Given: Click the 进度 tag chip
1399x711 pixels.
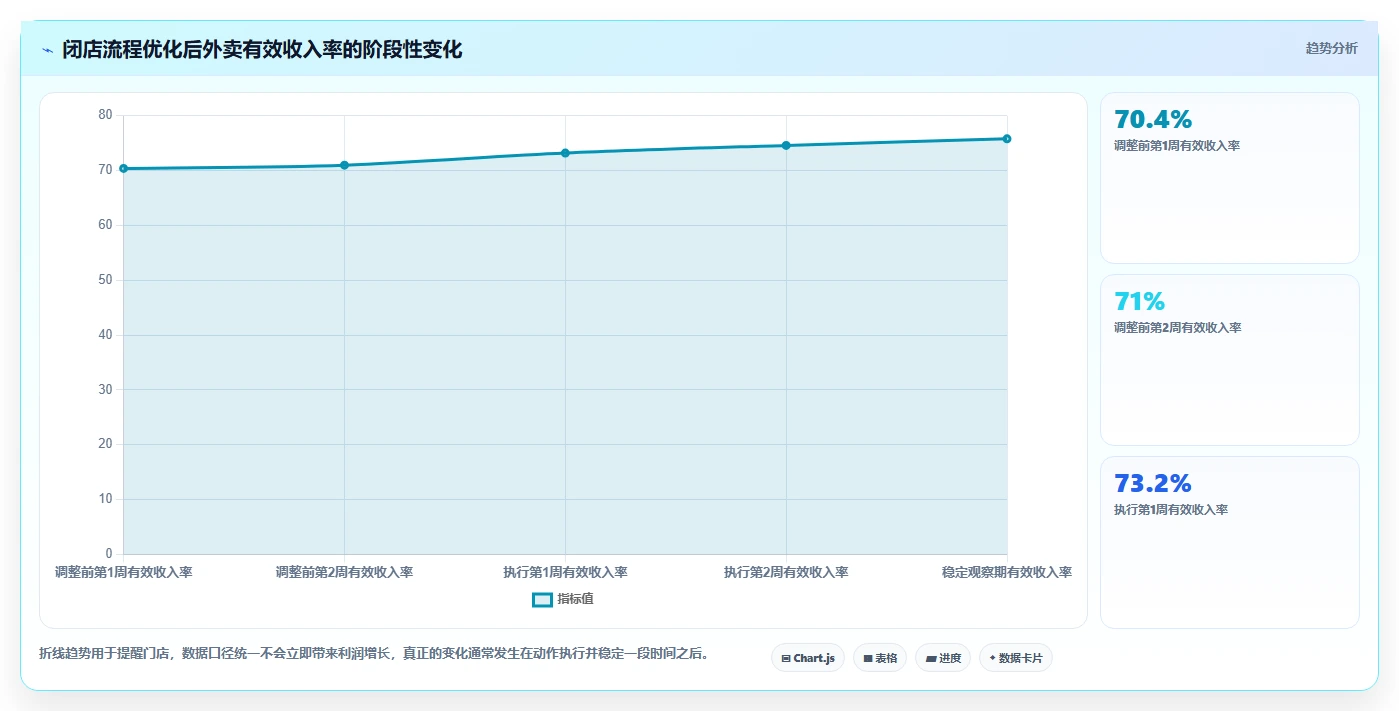Looking at the screenshot, I should [943, 658].
